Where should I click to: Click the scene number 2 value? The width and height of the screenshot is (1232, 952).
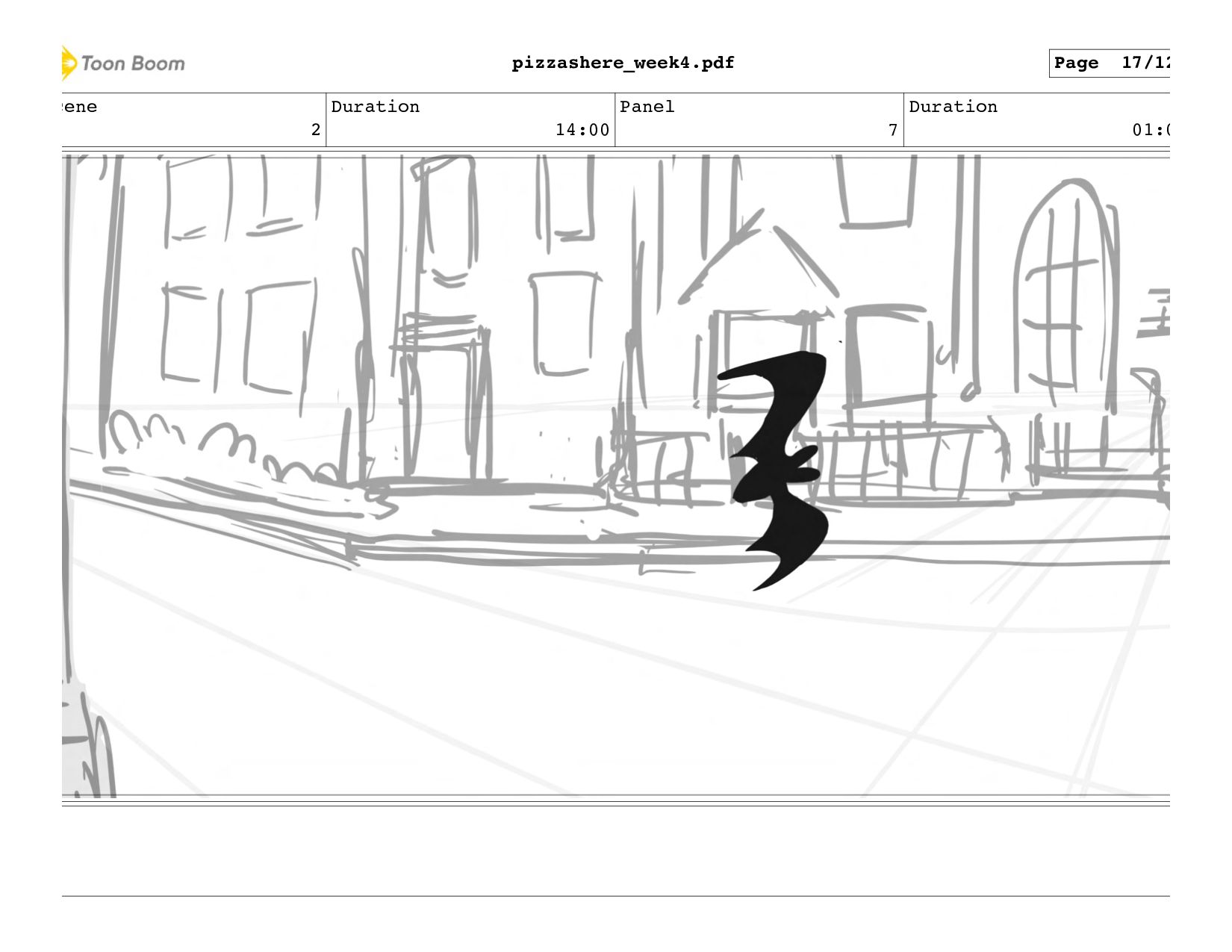coord(316,130)
